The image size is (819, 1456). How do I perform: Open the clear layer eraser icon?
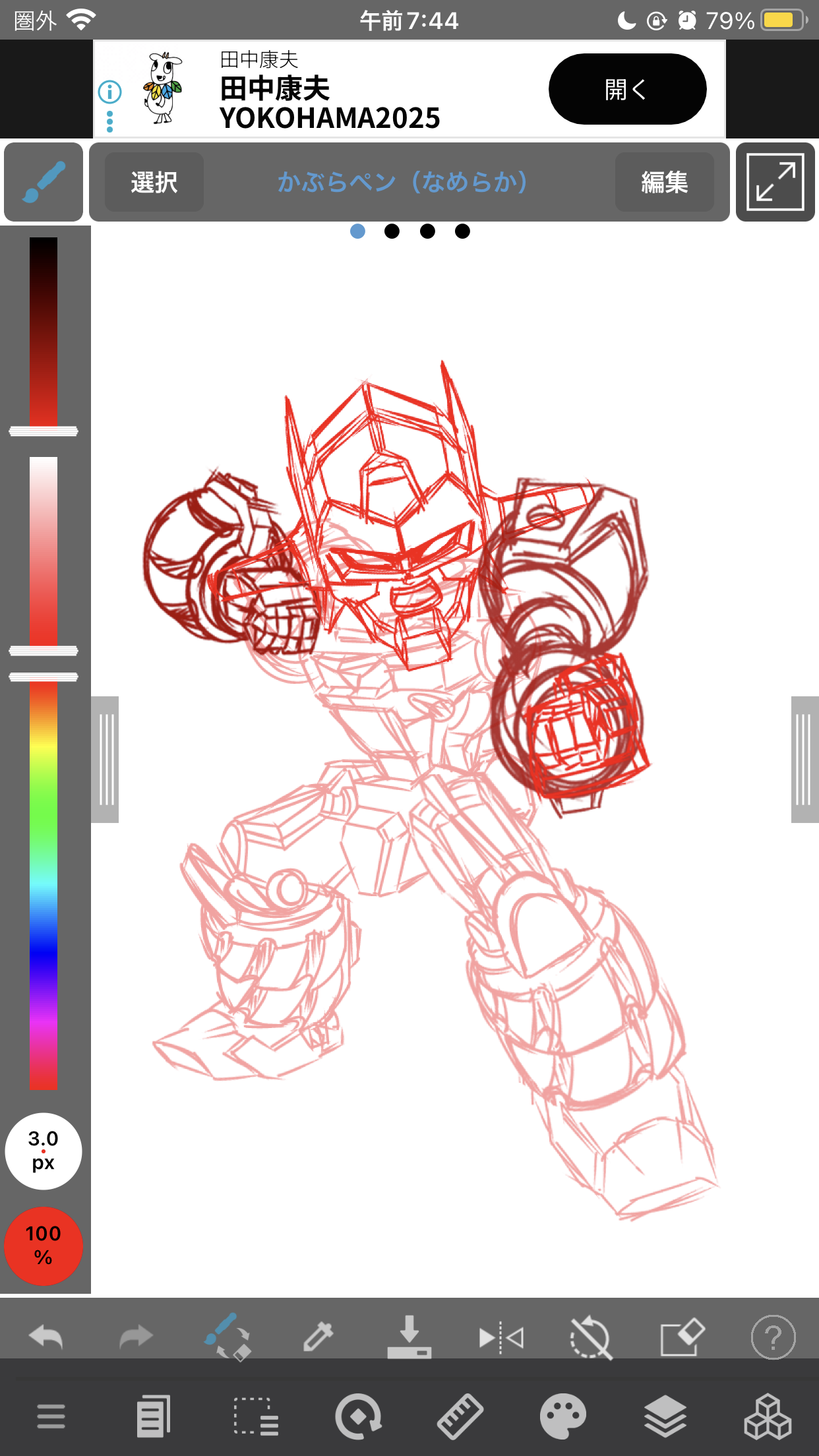682,1337
